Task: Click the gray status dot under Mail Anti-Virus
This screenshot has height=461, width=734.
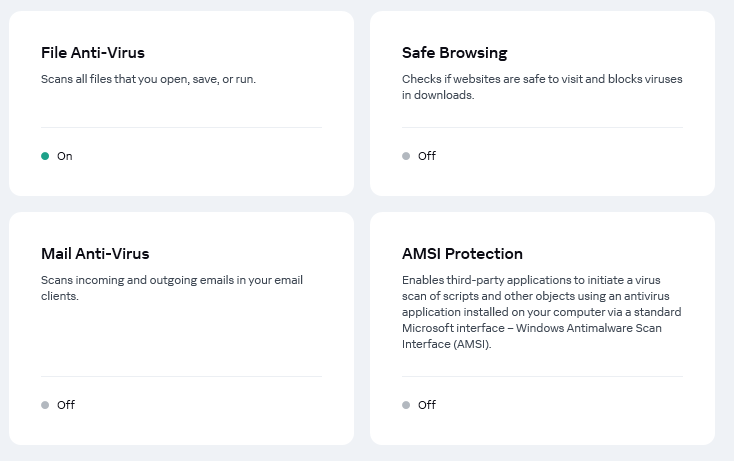Action: click(x=45, y=405)
